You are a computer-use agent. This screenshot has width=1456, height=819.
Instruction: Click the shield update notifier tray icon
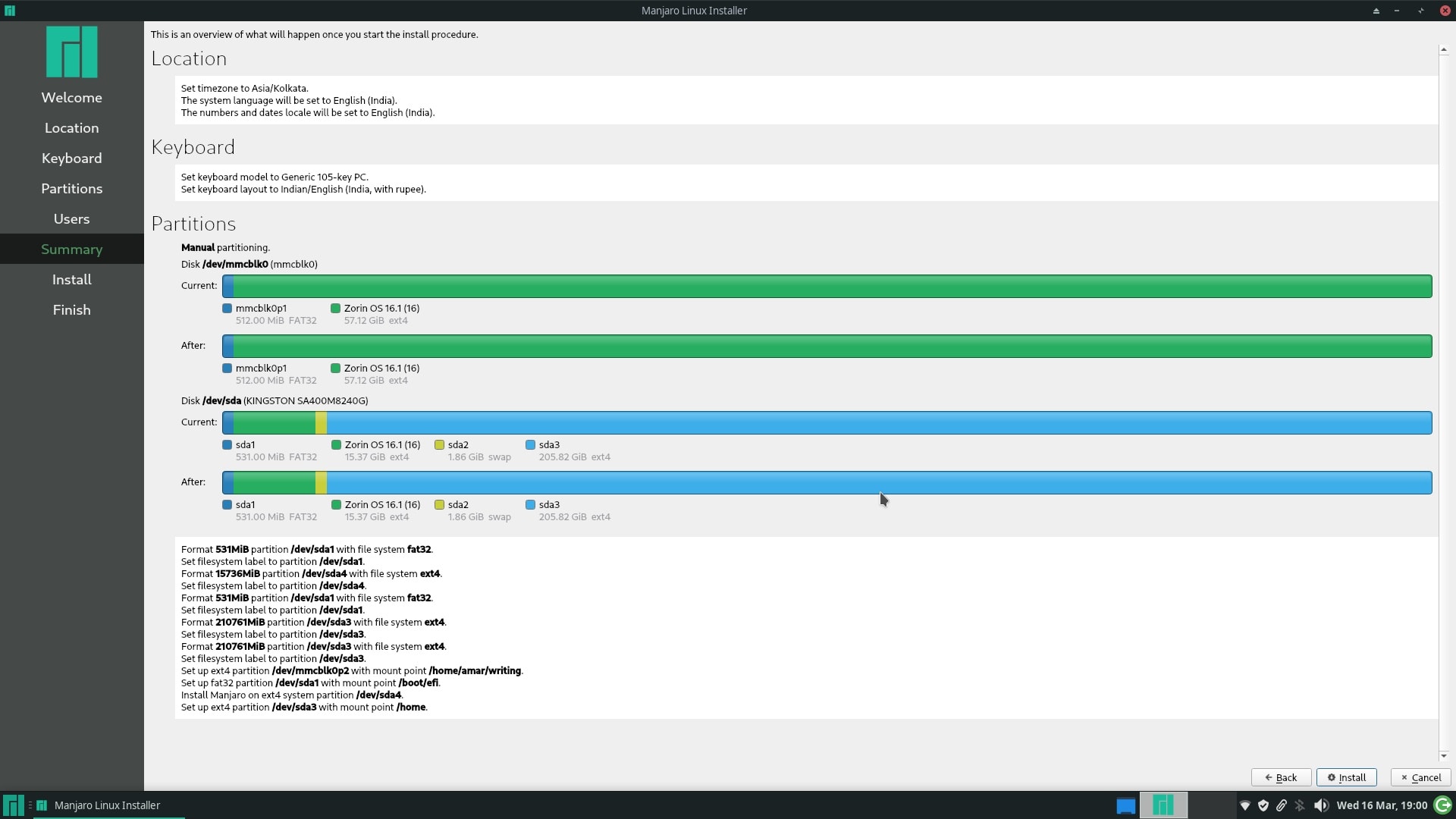click(x=1263, y=805)
